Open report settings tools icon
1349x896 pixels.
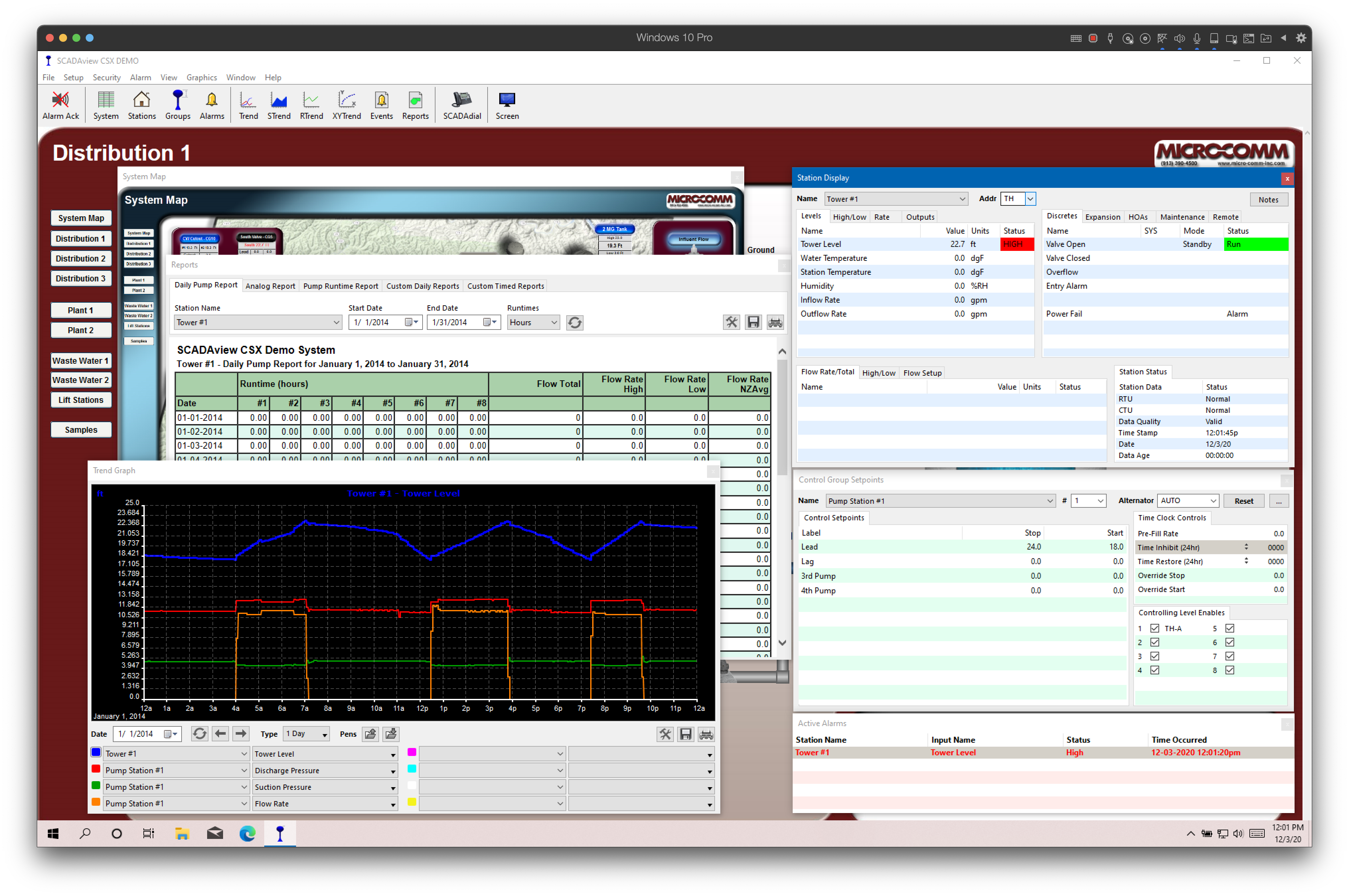tap(732, 322)
